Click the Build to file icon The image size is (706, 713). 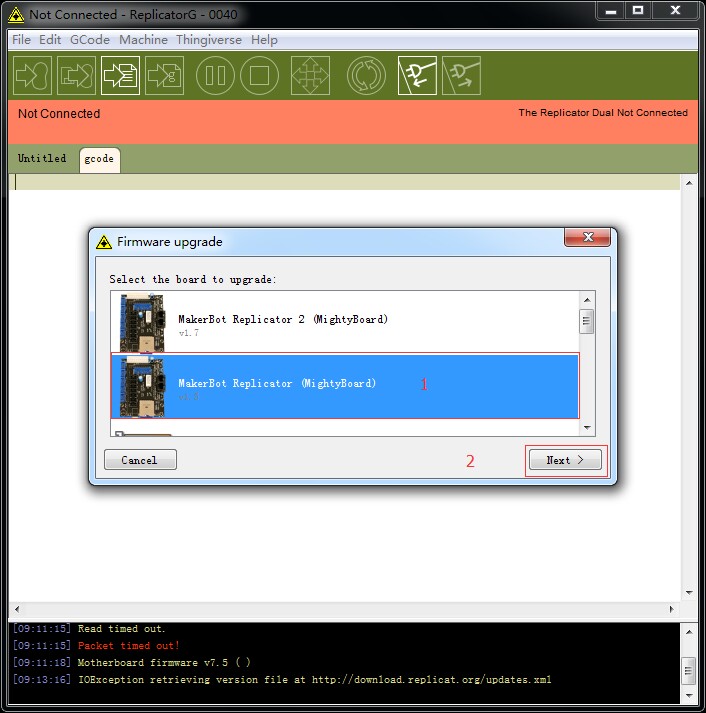[76, 75]
